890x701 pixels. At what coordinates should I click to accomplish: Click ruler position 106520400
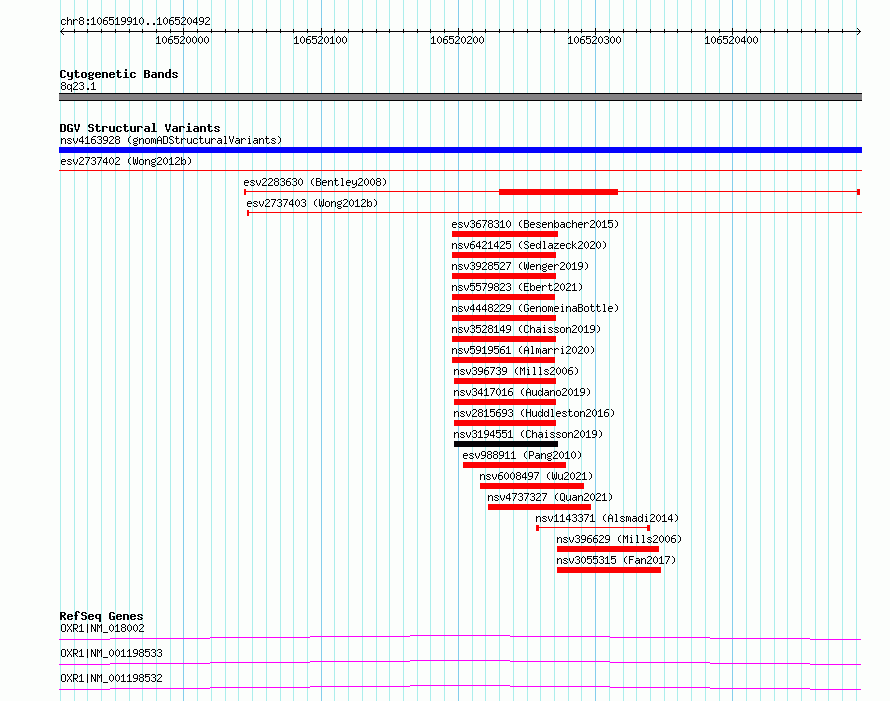(x=731, y=40)
